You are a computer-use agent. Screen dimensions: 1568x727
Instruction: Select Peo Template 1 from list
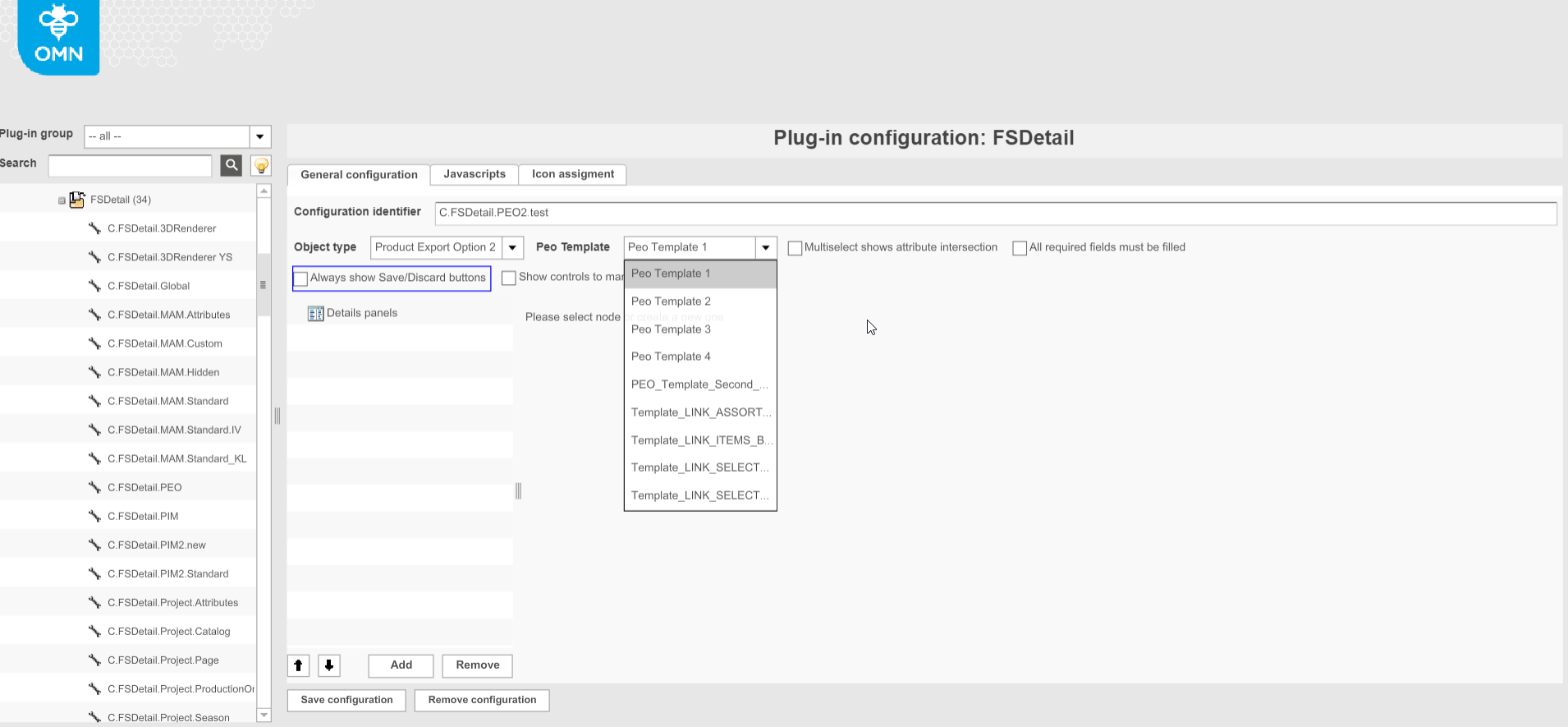pos(700,274)
